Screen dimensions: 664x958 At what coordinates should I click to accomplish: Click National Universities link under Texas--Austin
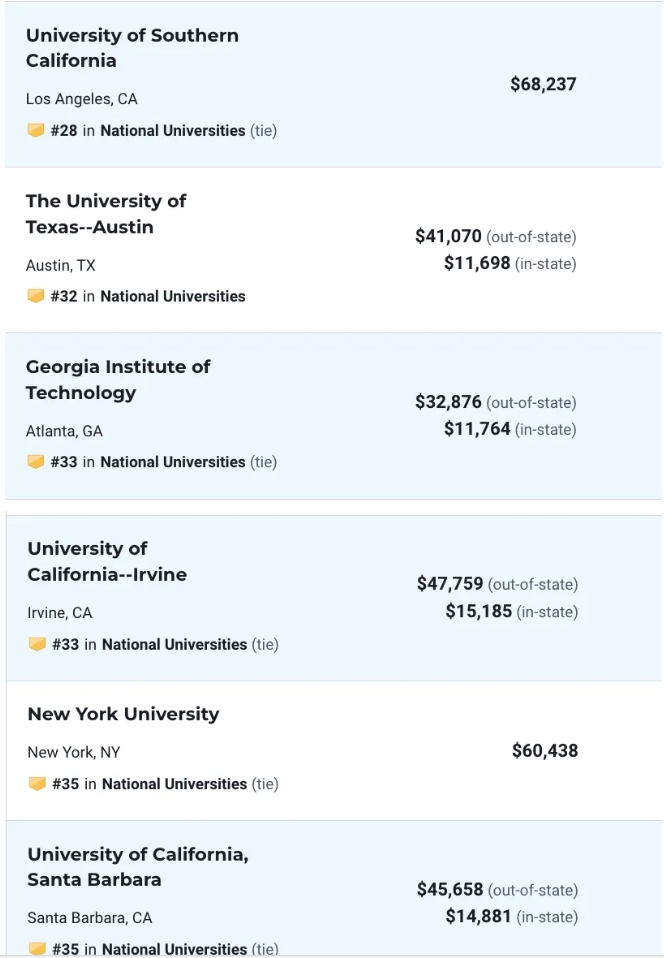pyautogui.click(x=172, y=296)
